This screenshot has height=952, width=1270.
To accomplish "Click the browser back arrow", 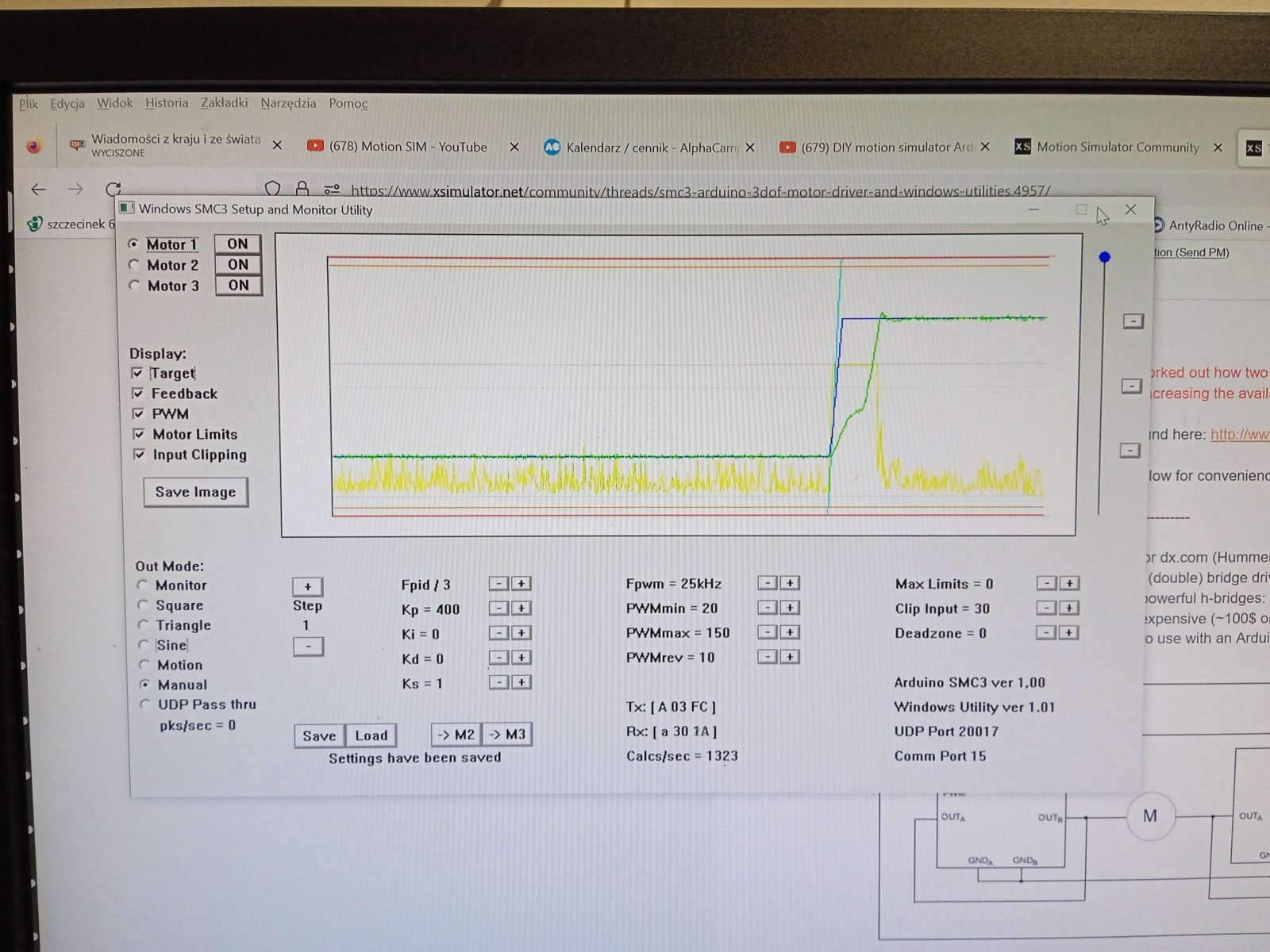I will tap(38, 189).
